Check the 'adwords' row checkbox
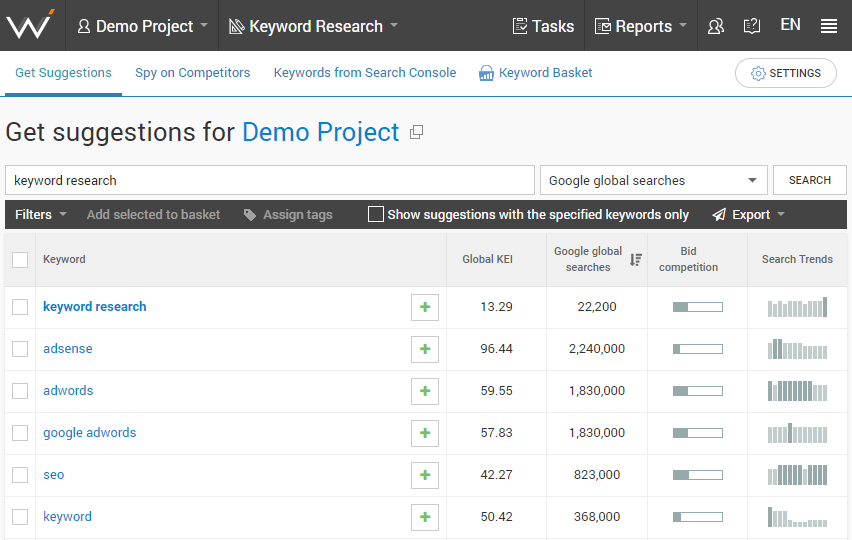Viewport: 852px width, 540px height. [20, 391]
